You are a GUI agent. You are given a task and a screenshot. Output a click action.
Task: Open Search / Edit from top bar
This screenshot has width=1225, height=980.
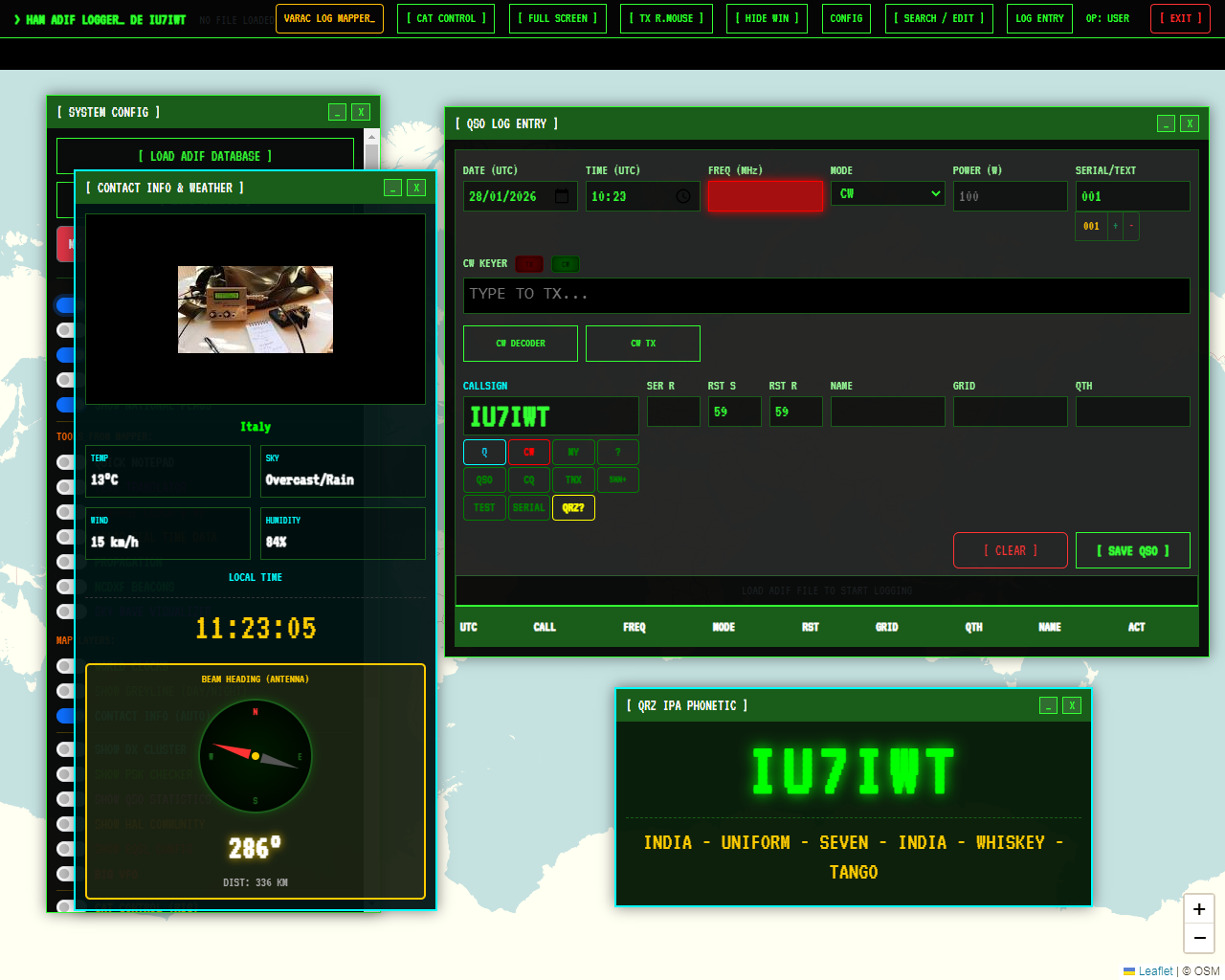938,18
